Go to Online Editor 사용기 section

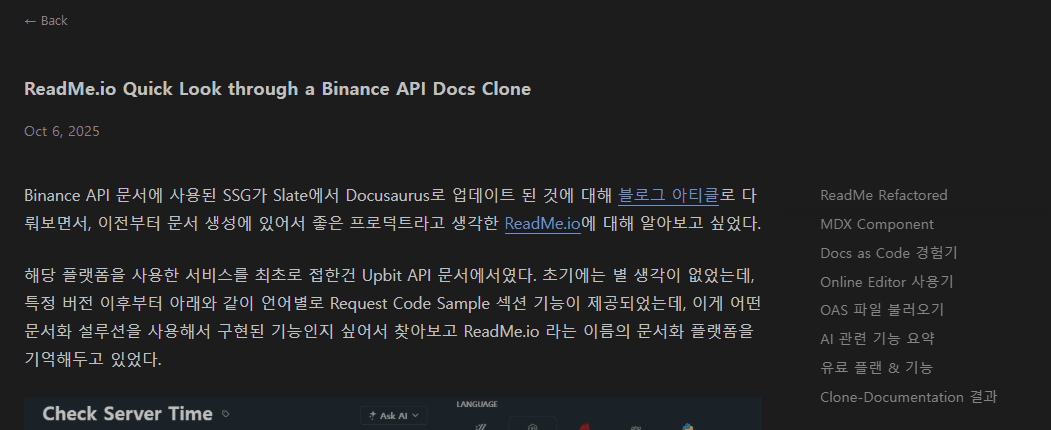pyautogui.click(x=886, y=282)
